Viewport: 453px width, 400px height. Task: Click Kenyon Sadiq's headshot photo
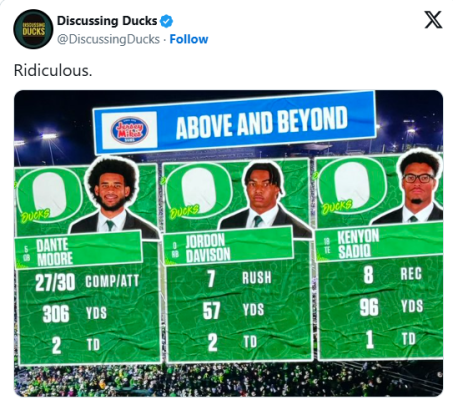[x=415, y=187]
